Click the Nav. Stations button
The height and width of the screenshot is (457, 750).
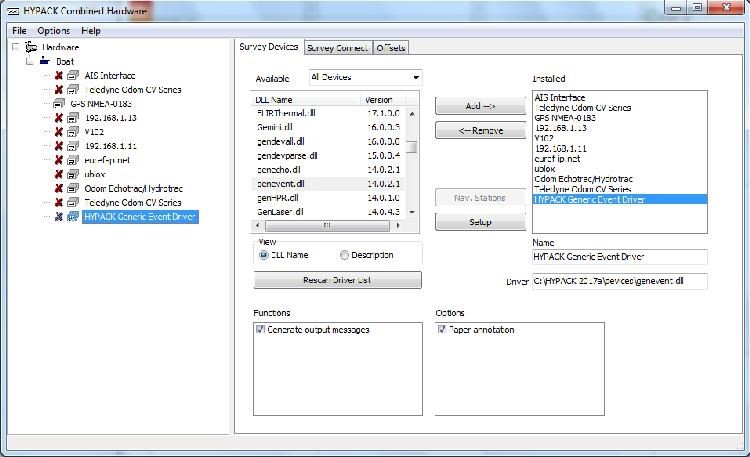480,198
